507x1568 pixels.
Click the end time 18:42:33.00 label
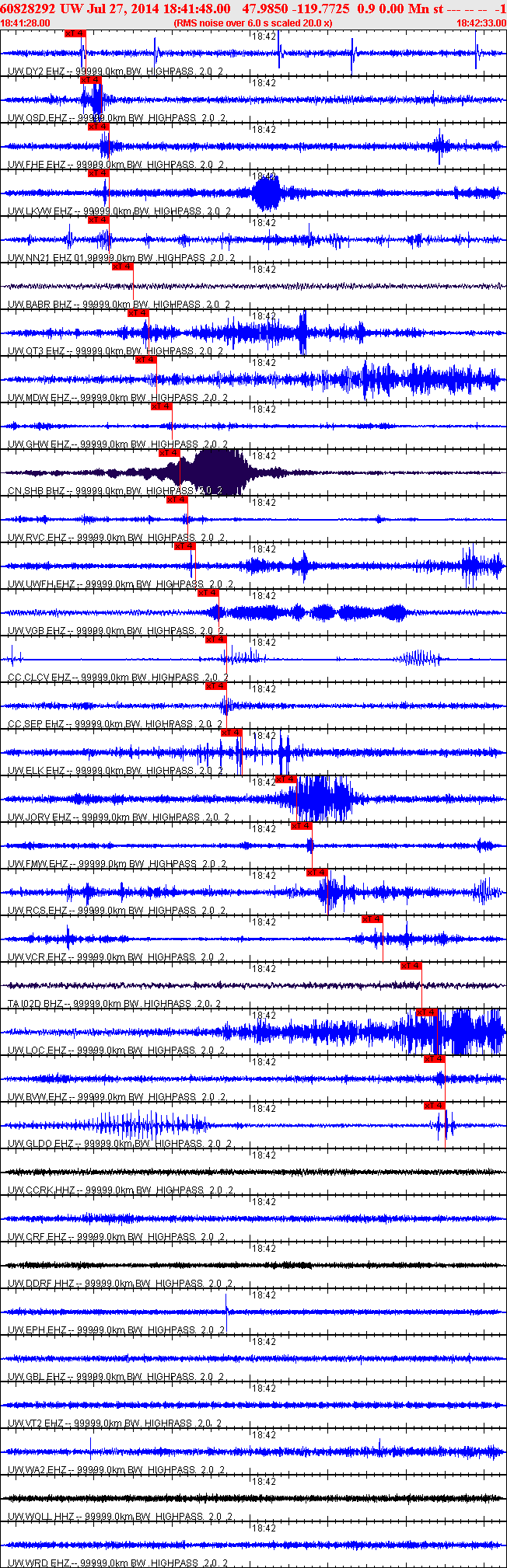point(481,23)
